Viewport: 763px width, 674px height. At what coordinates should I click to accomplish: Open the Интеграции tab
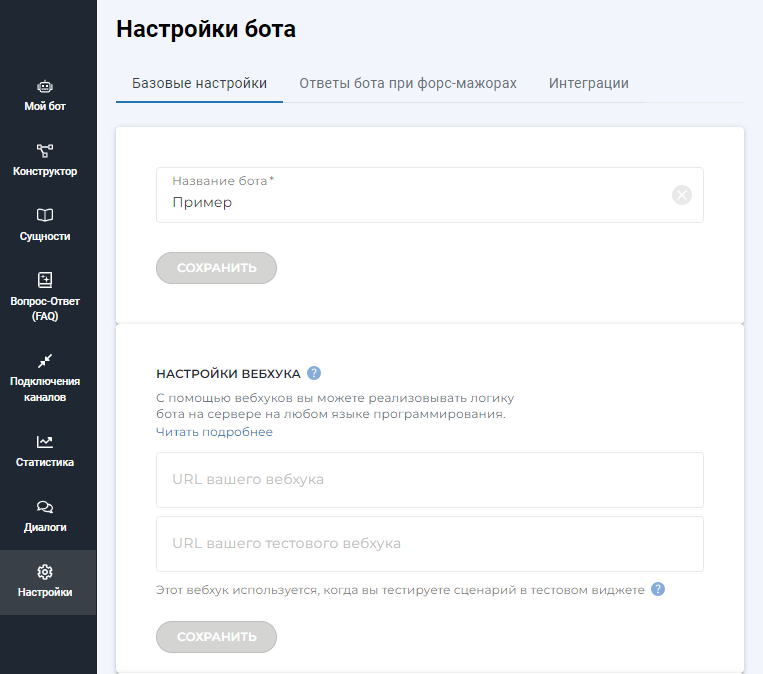click(588, 83)
